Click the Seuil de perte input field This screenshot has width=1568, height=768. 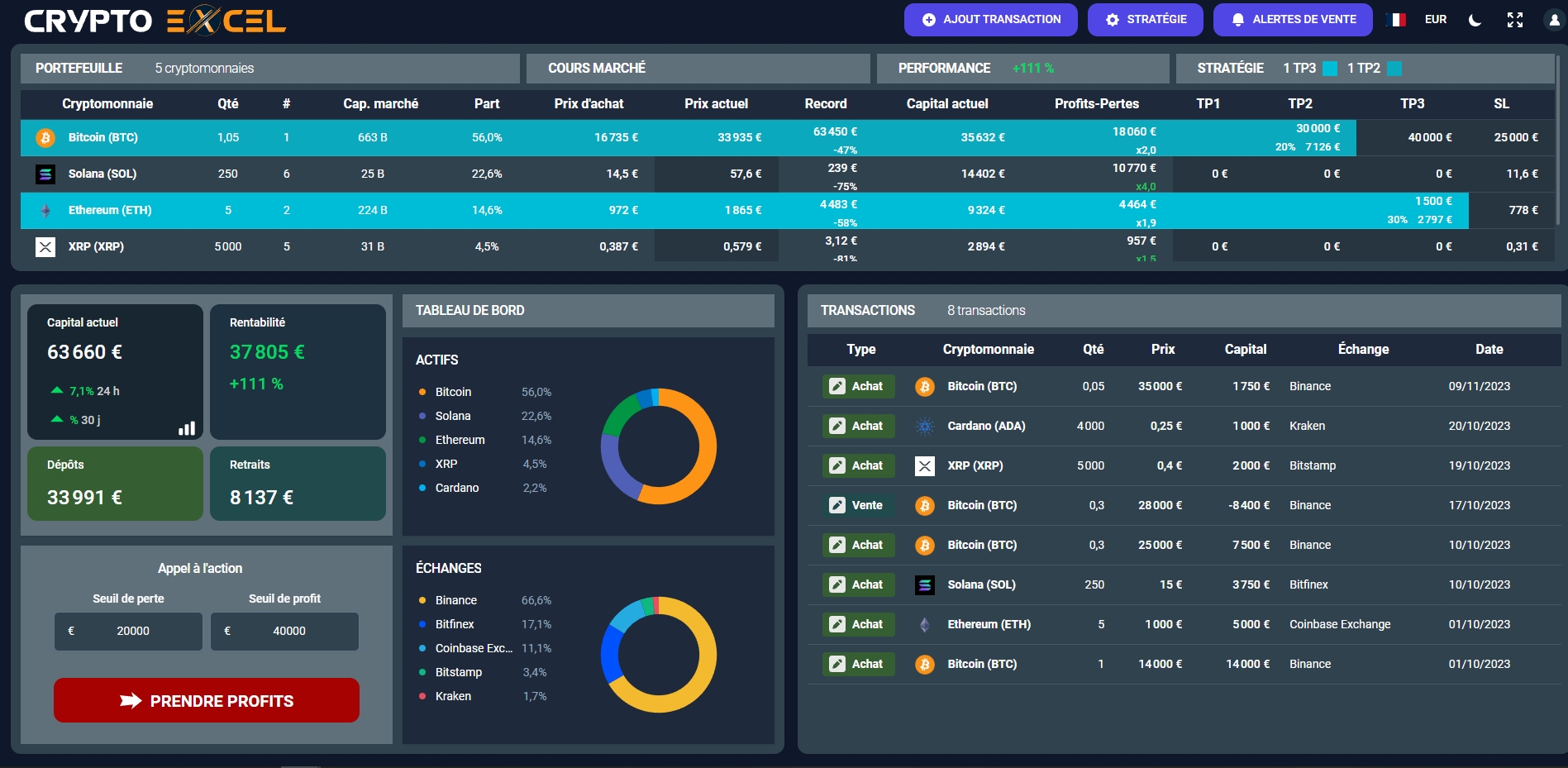[x=133, y=631]
